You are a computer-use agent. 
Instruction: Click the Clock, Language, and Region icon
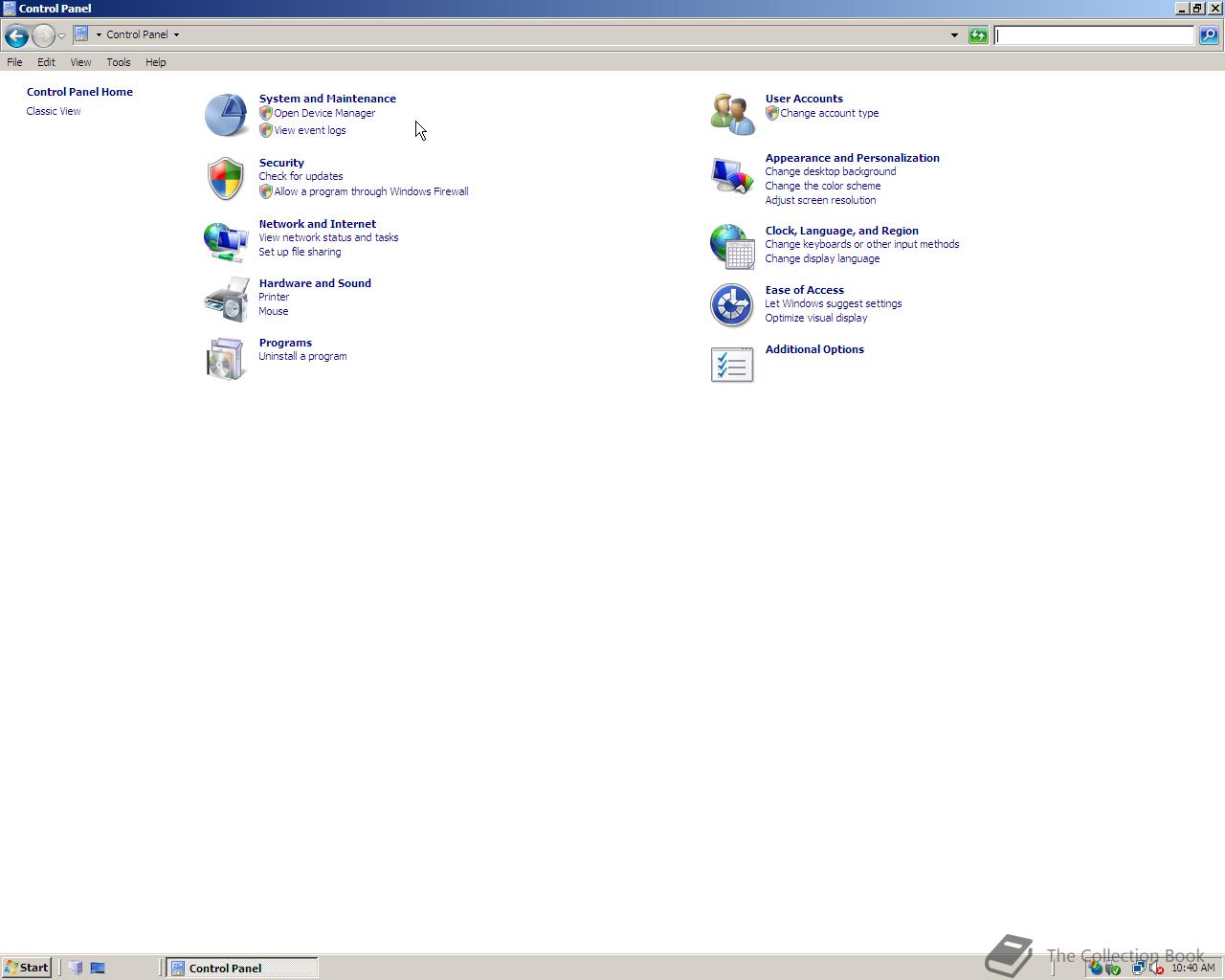(732, 246)
